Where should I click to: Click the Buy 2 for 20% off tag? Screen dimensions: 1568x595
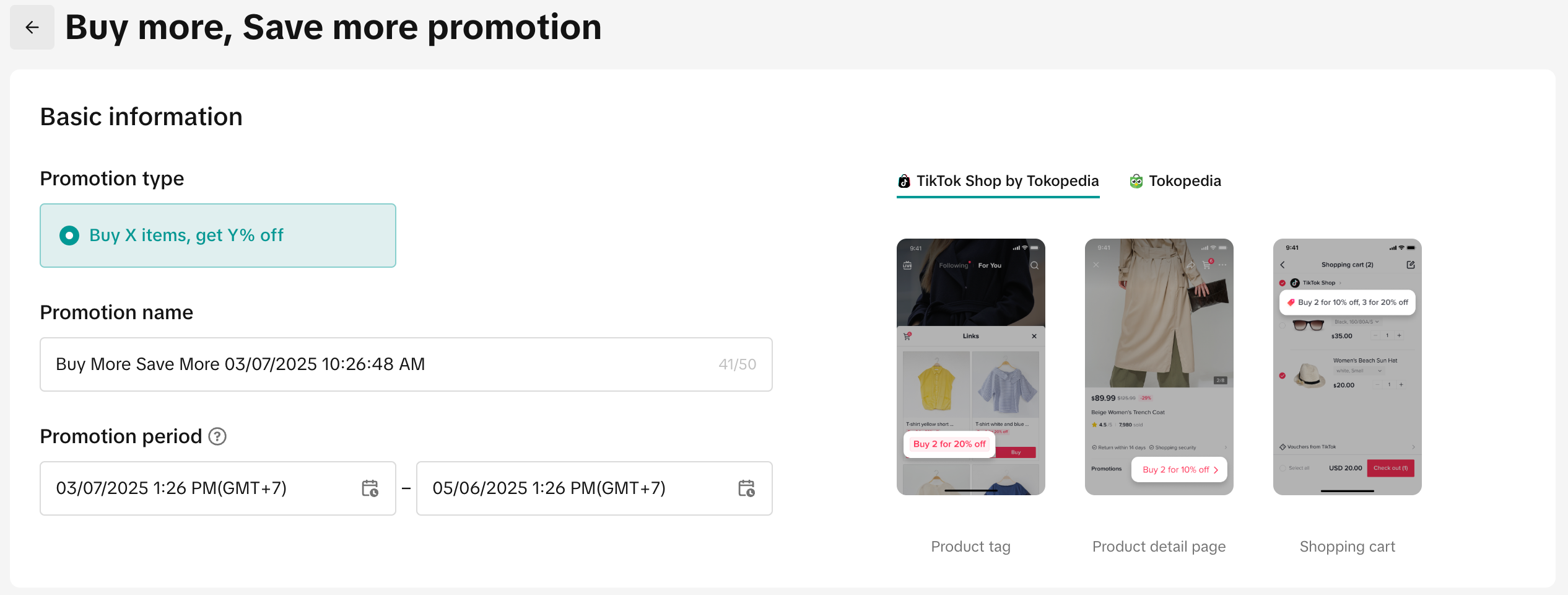[x=949, y=444]
